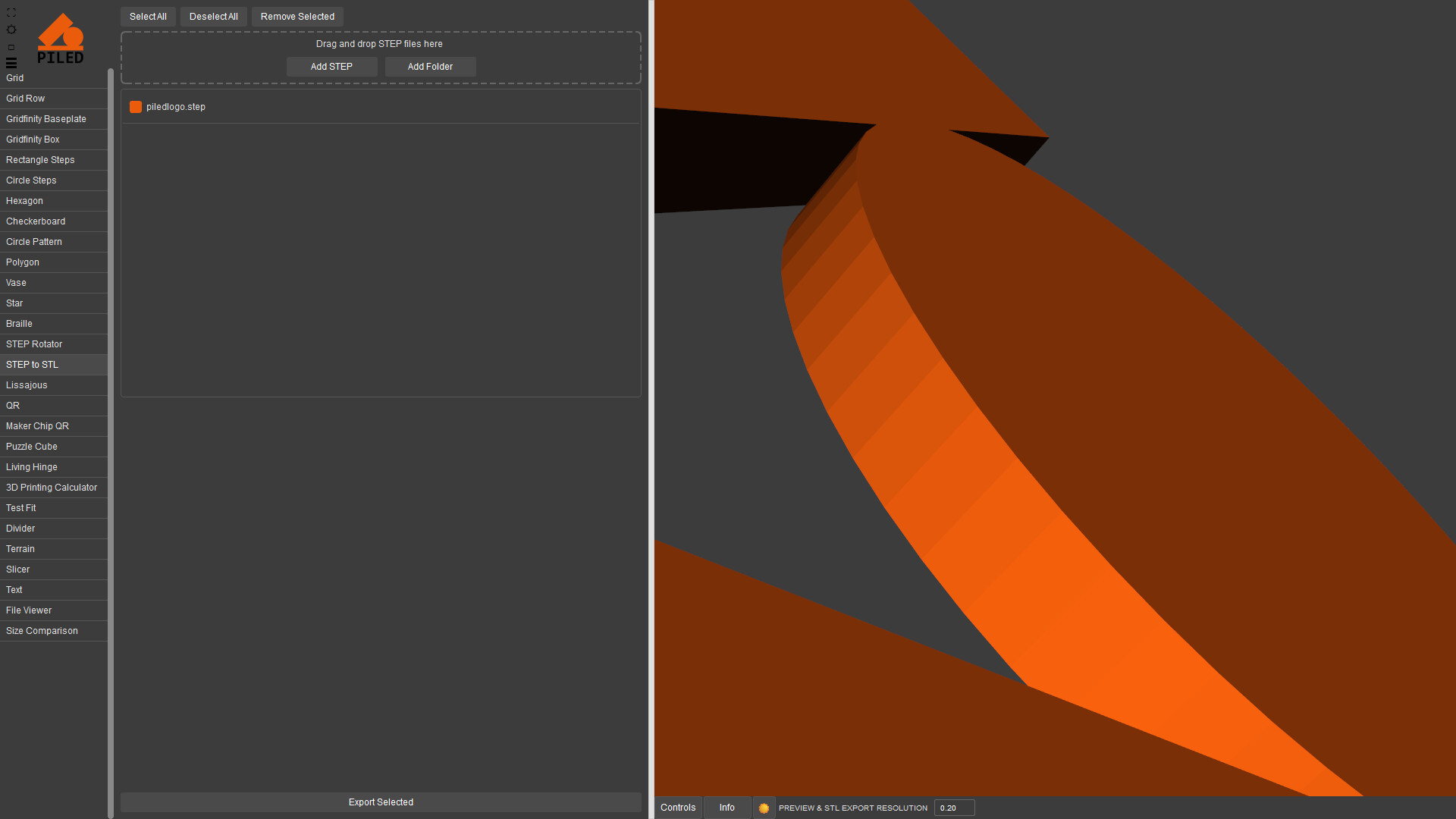Open the Gridfinity Baseplate tool
Viewport: 1456px width, 819px height.
pyautogui.click(x=46, y=119)
